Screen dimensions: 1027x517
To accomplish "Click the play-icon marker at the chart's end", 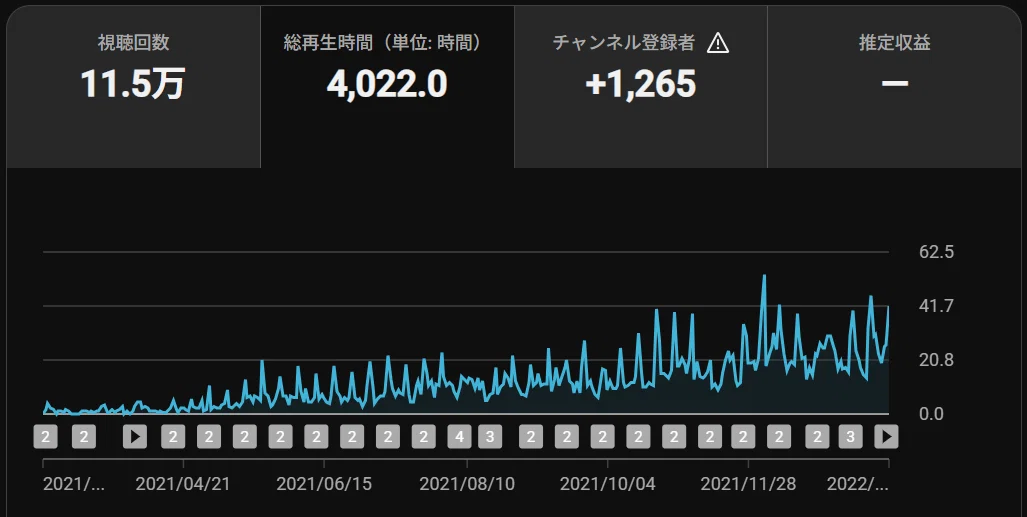I will click(886, 436).
